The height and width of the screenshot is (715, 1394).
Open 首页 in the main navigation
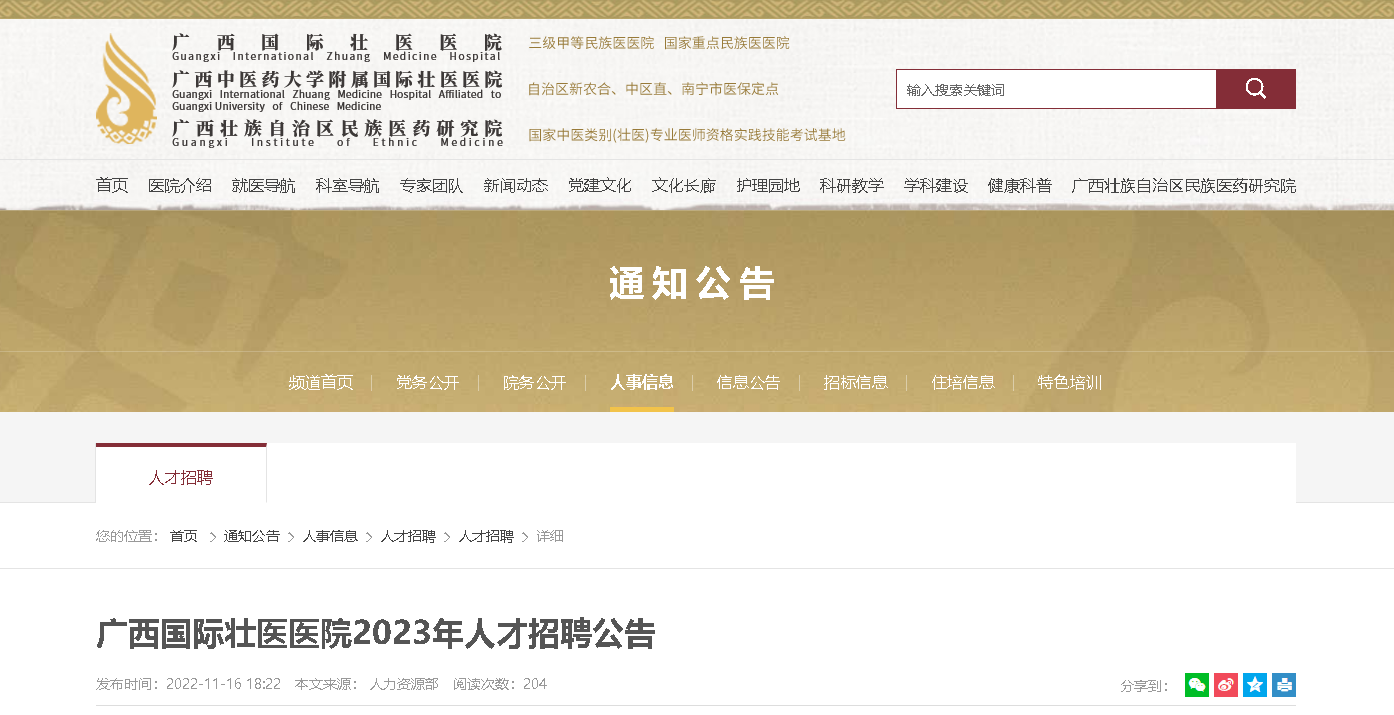[112, 186]
